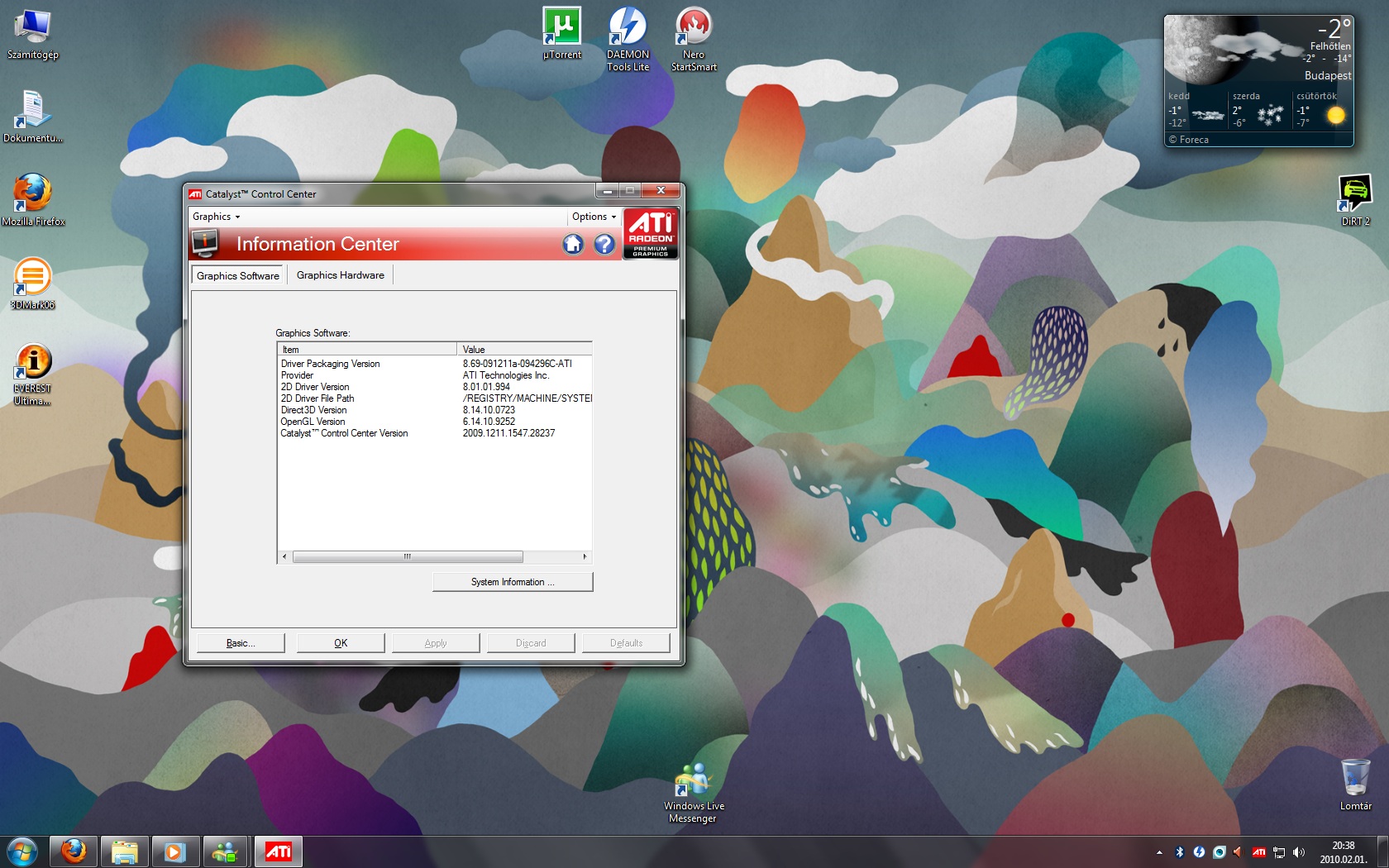Switch to the Graphics Software tab
Image resolution: width=1389 pixels, height=868 pixels.
[238, 275]
